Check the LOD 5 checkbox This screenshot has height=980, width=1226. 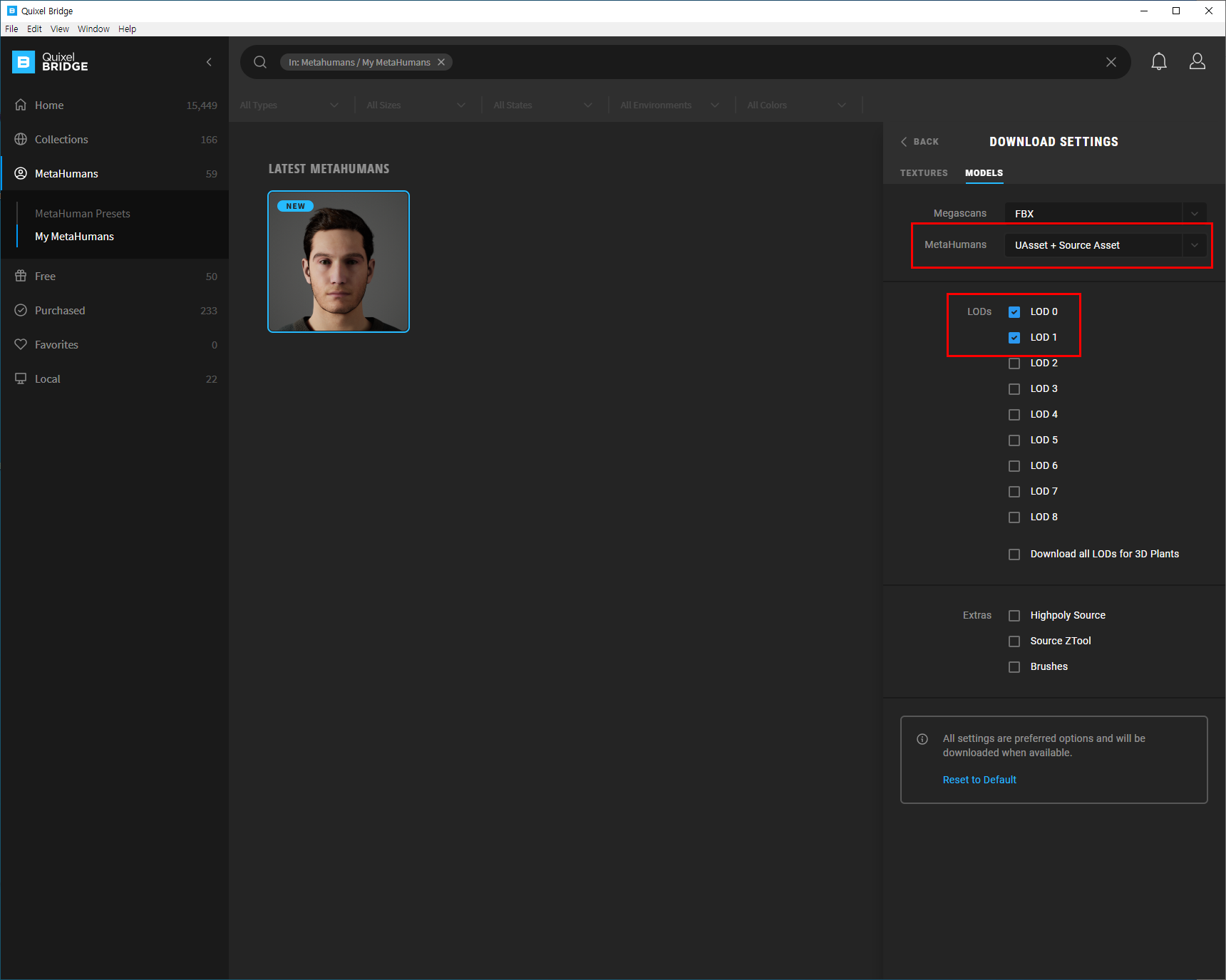coord(1014,440)
